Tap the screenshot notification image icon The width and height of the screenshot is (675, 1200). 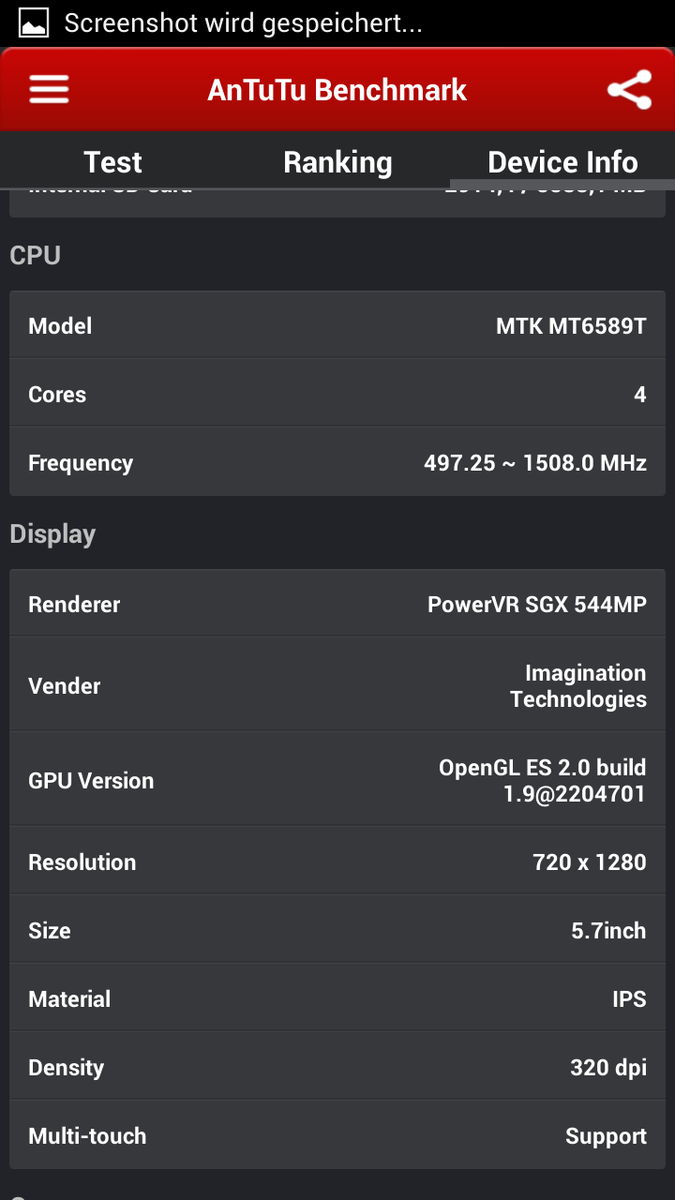(x=33, y=23)
